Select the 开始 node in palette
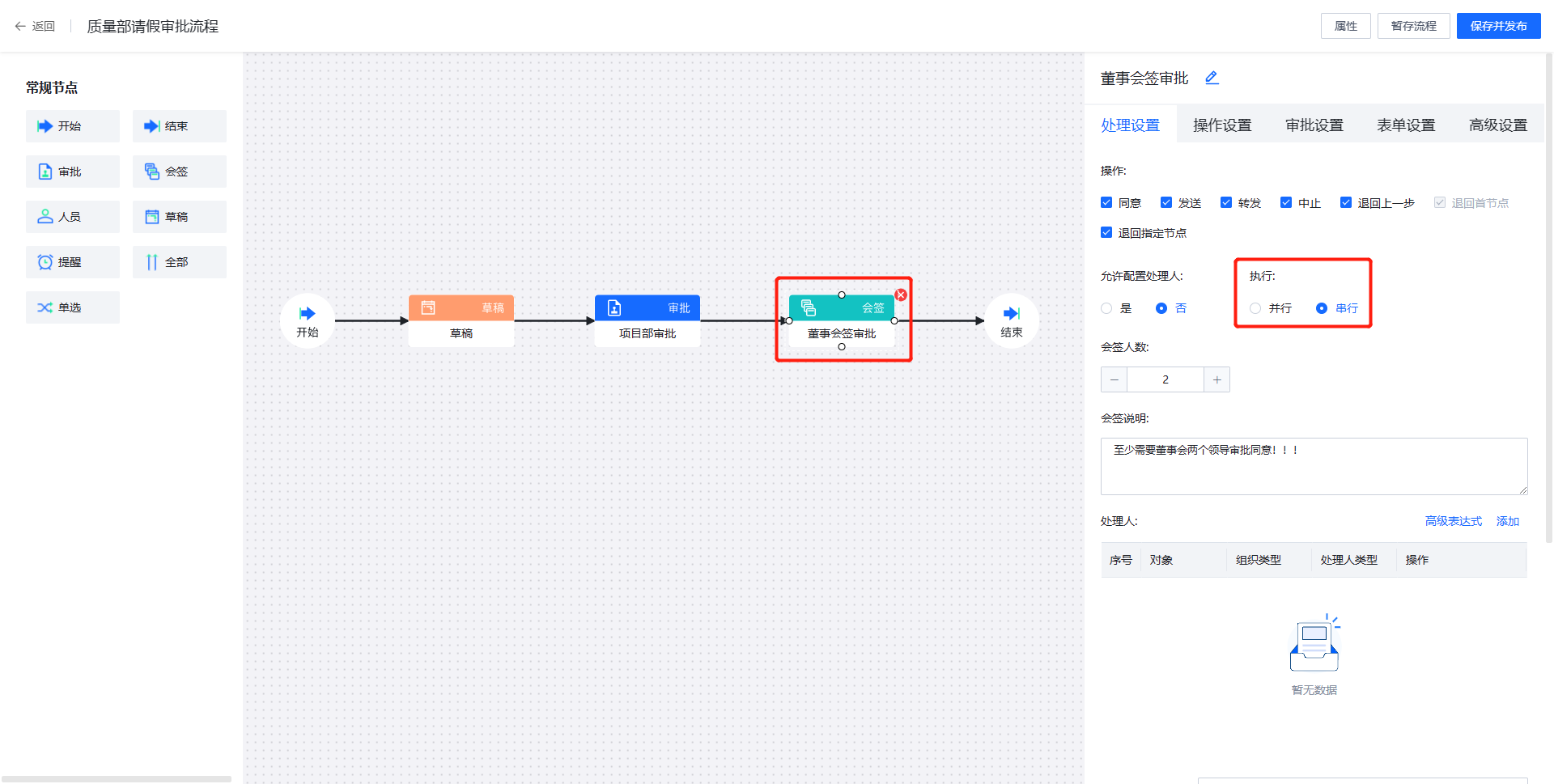The height and width of the screenshot is (784, 1554). 73,126
